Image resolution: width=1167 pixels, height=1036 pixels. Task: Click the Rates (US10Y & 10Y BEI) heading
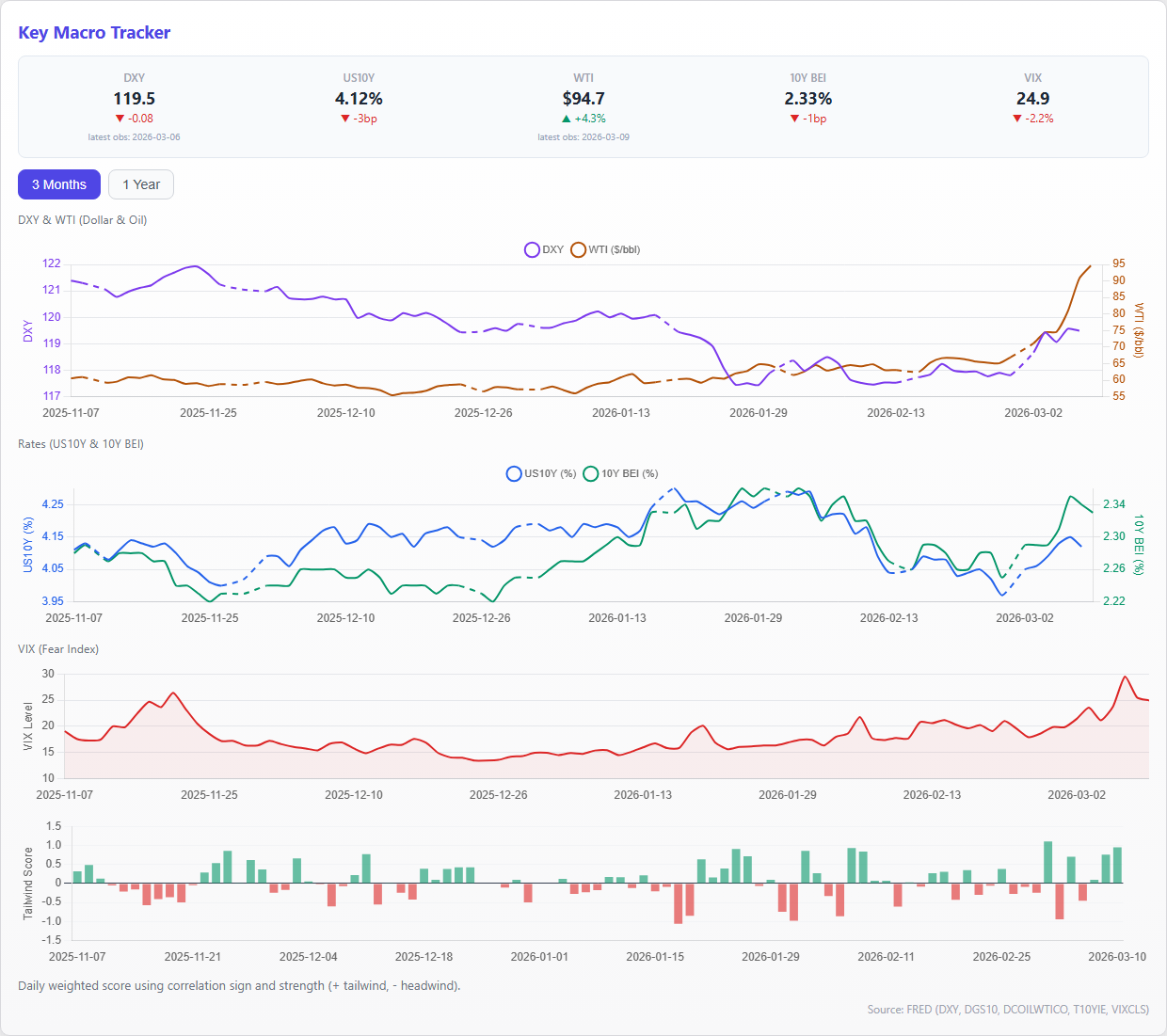(x=81, y=444)
